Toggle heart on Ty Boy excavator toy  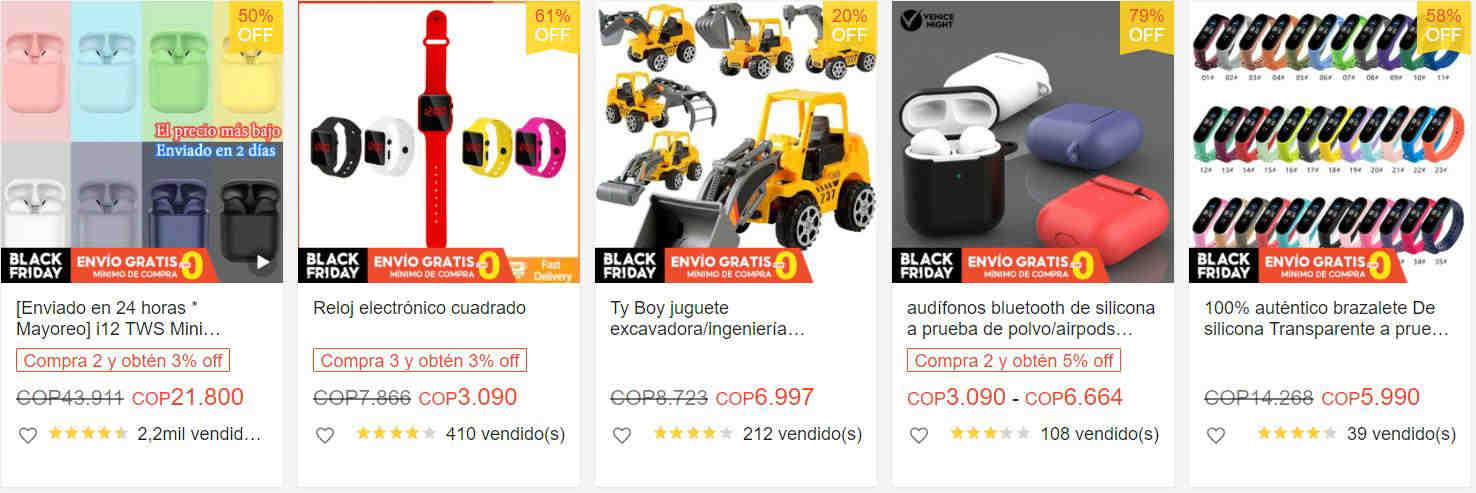pyautogui.click(x=622, y=435)
